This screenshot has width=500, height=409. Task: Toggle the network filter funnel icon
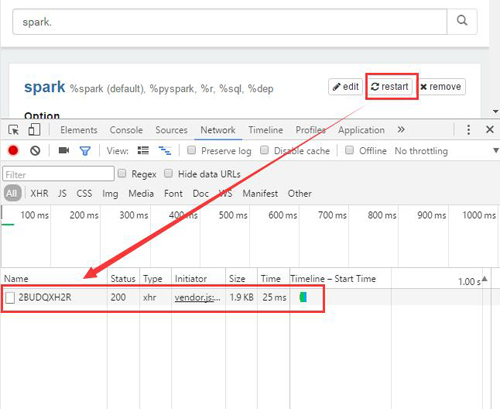pos(85,151)
